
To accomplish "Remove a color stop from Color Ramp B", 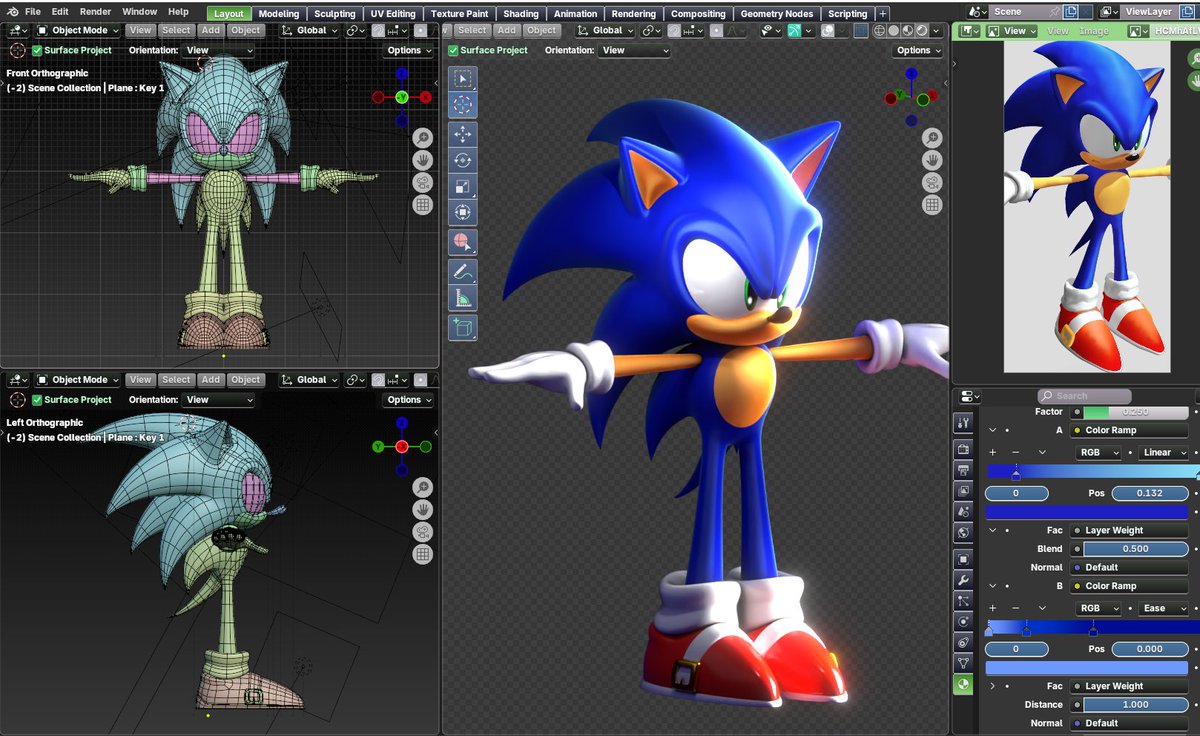I will pyautogui.click(x=1016, y=608).
